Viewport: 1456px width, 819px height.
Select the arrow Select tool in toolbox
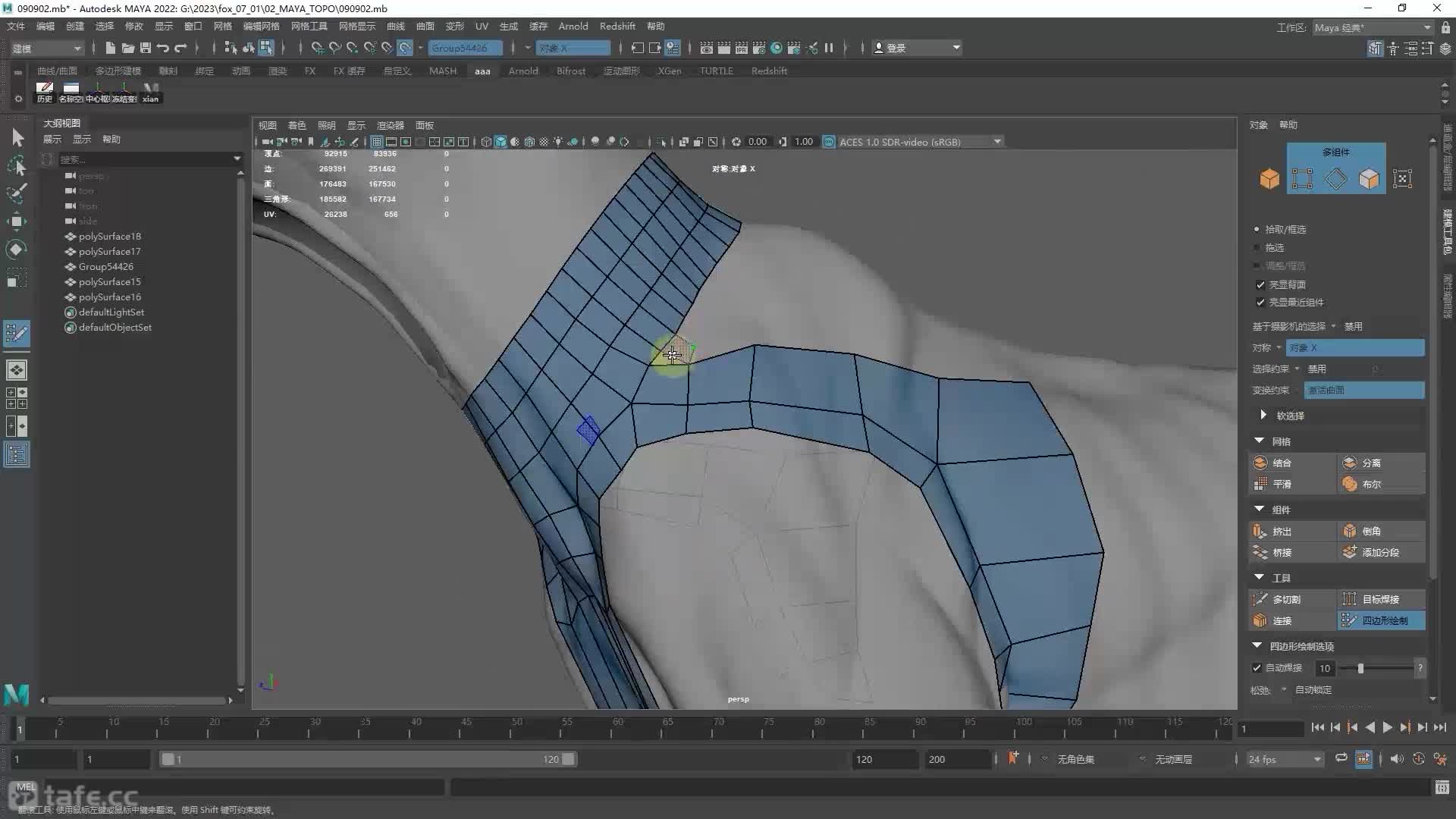[x=17, y=137]
